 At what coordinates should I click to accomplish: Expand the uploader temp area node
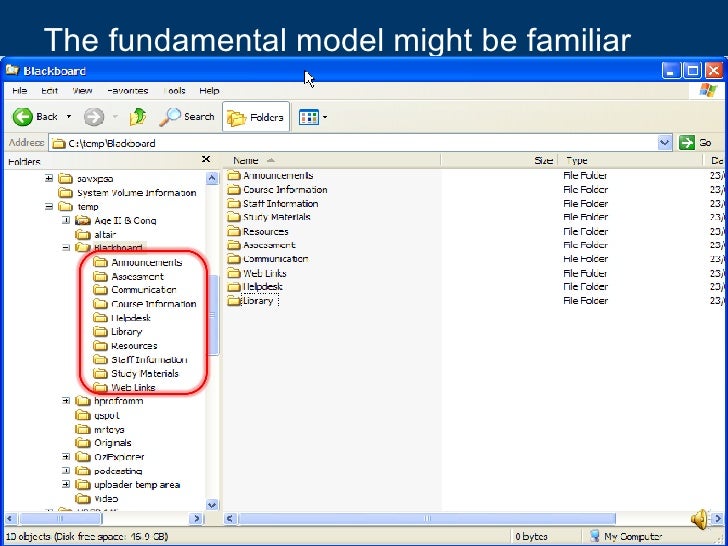66,484
